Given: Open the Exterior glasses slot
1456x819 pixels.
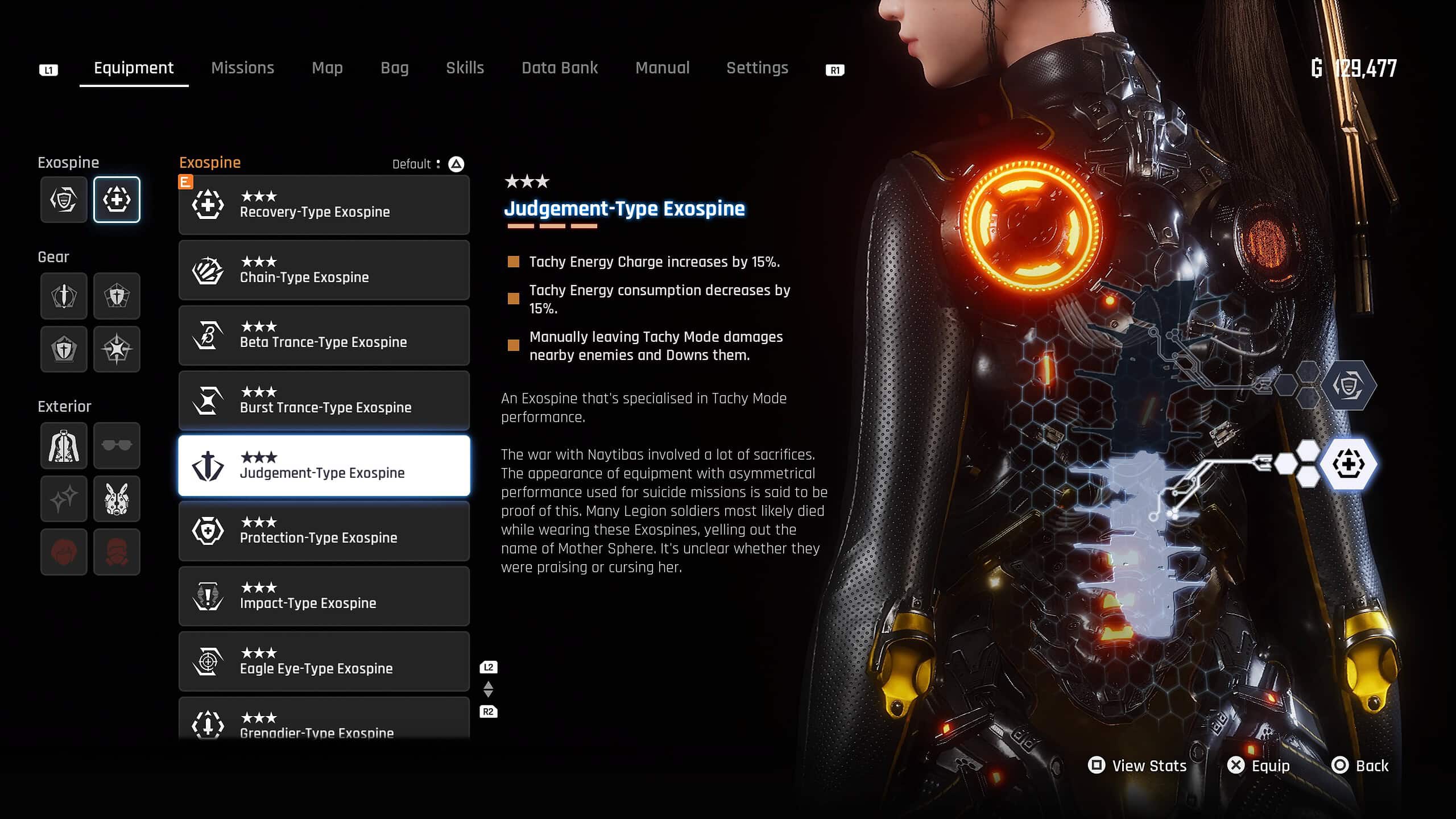Looking at the screenshot, I should pyautogui.click(x=117, y=445).
